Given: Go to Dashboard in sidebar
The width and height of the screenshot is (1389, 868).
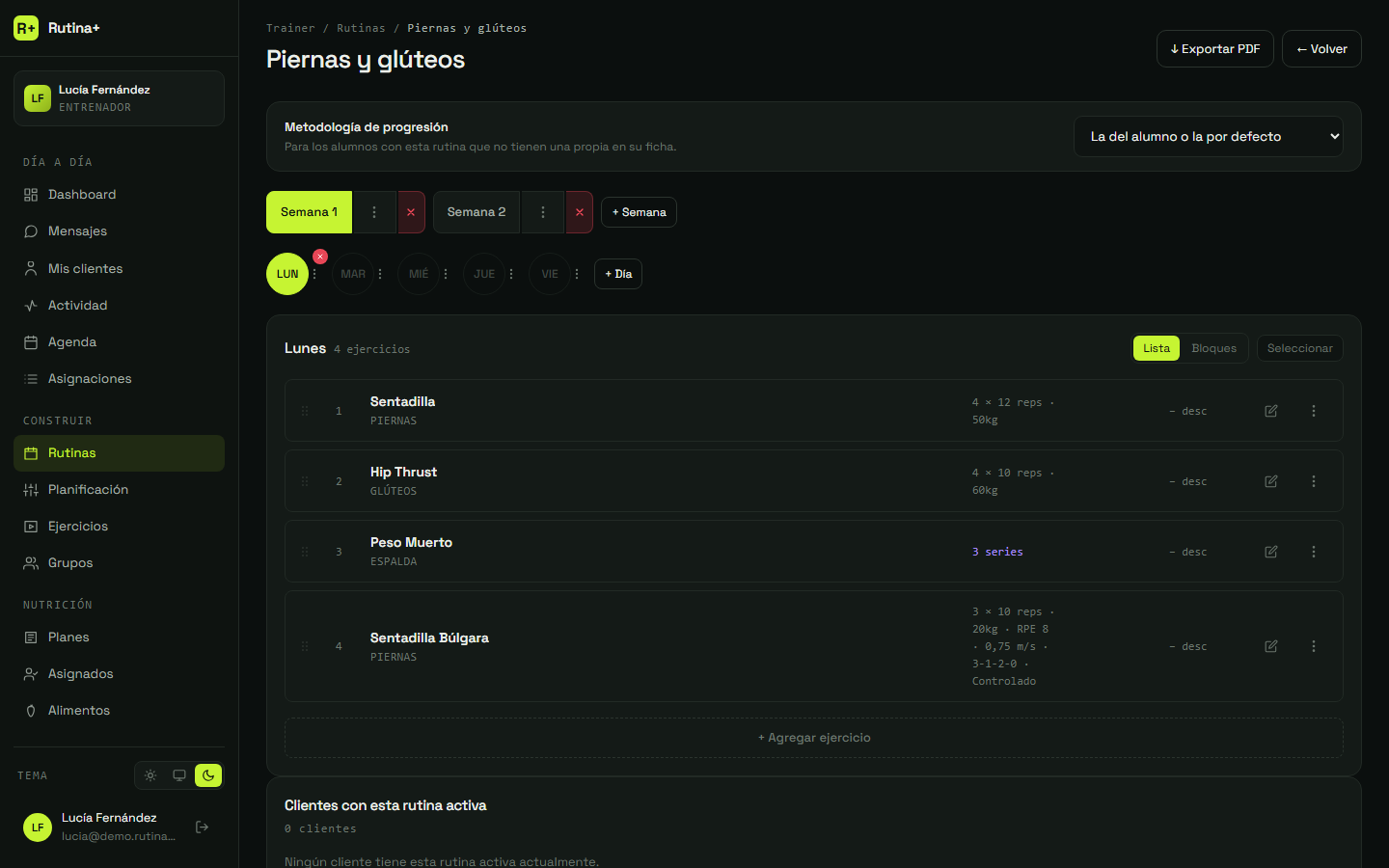Looking at the screenshot, I should pos(119,195).
